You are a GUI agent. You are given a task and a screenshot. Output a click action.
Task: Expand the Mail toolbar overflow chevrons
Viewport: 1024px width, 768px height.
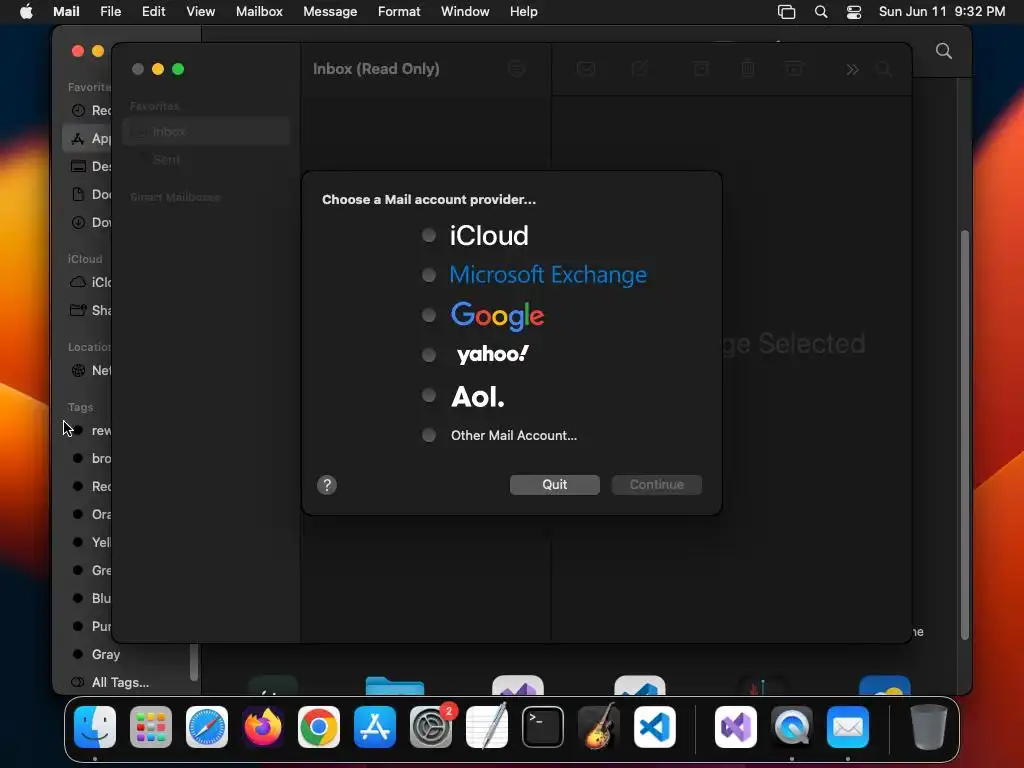coord(852,69)
